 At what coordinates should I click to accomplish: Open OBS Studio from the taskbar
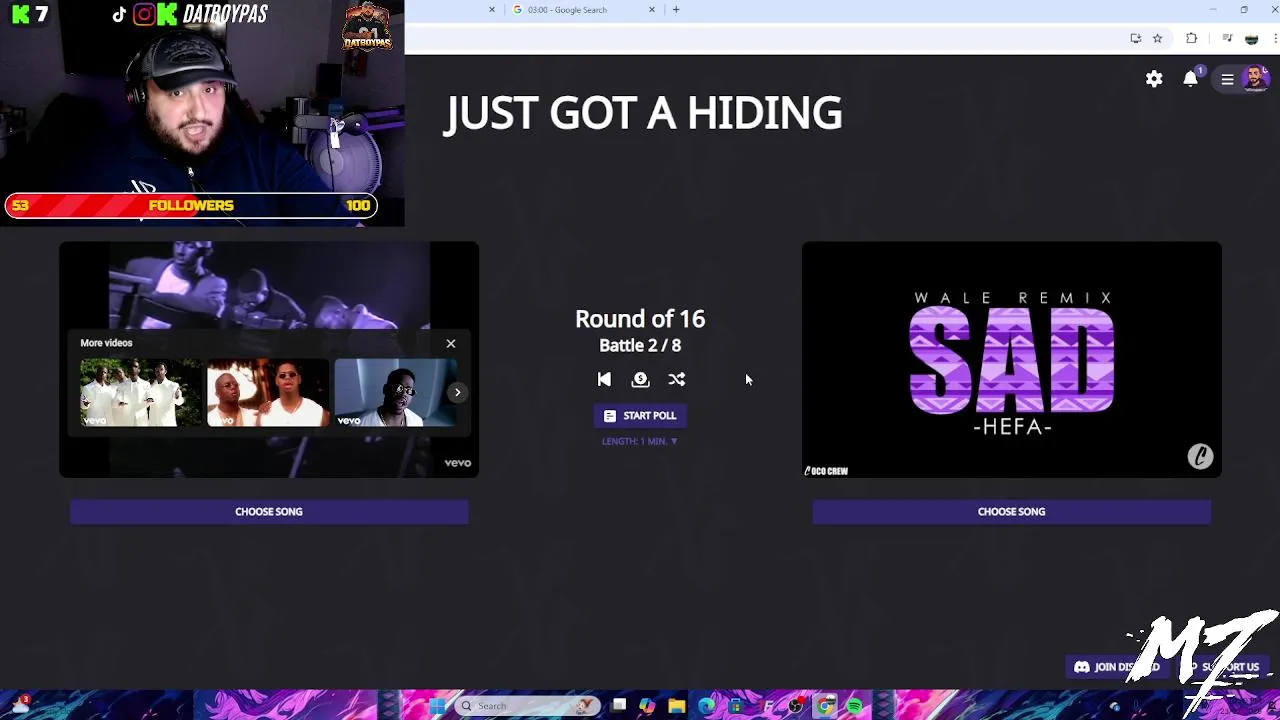pyautogui.click(x=795, y=706)
